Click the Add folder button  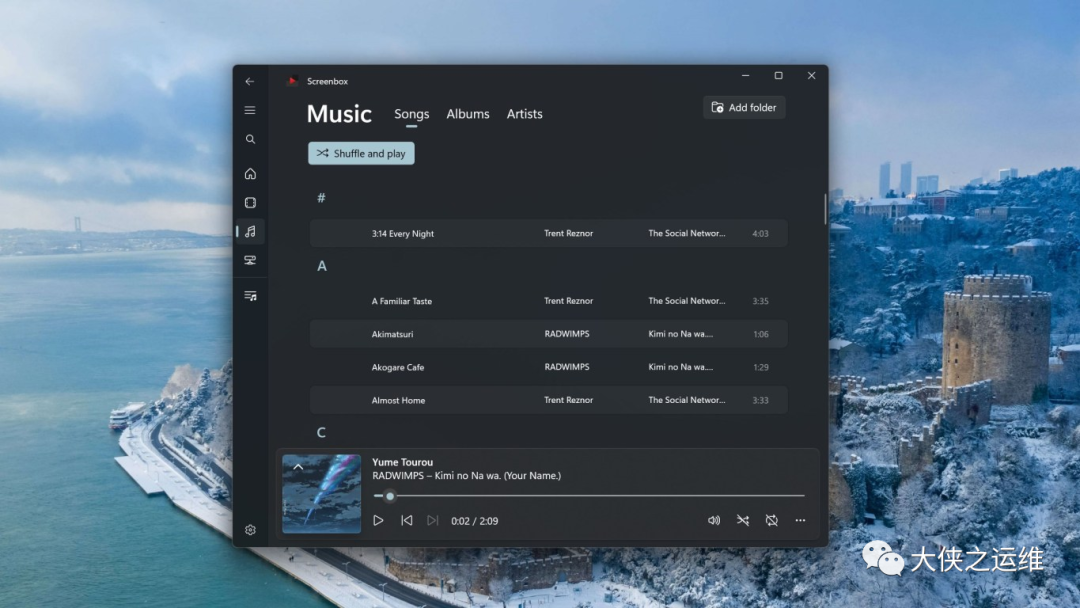coord(744,107)
